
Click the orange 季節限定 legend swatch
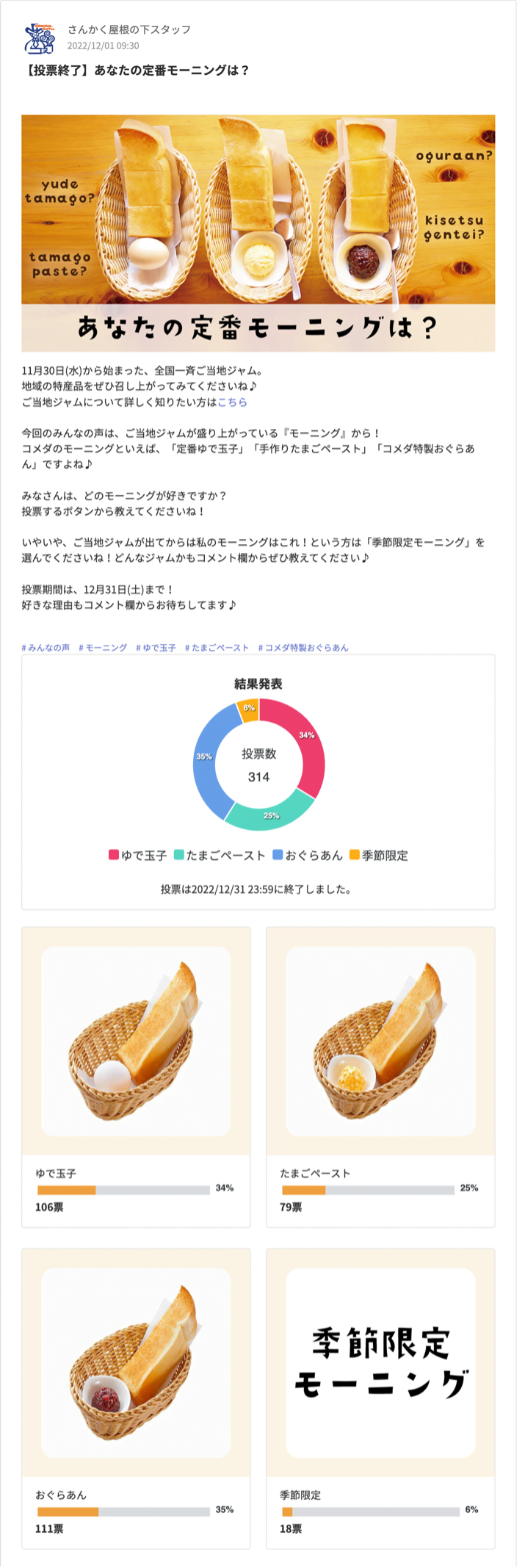[x=355, y=855]
